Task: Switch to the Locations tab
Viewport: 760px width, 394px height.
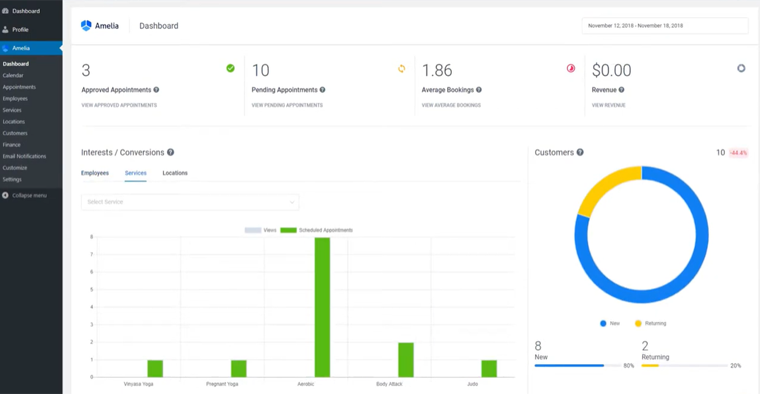Action: click(175, 173)
